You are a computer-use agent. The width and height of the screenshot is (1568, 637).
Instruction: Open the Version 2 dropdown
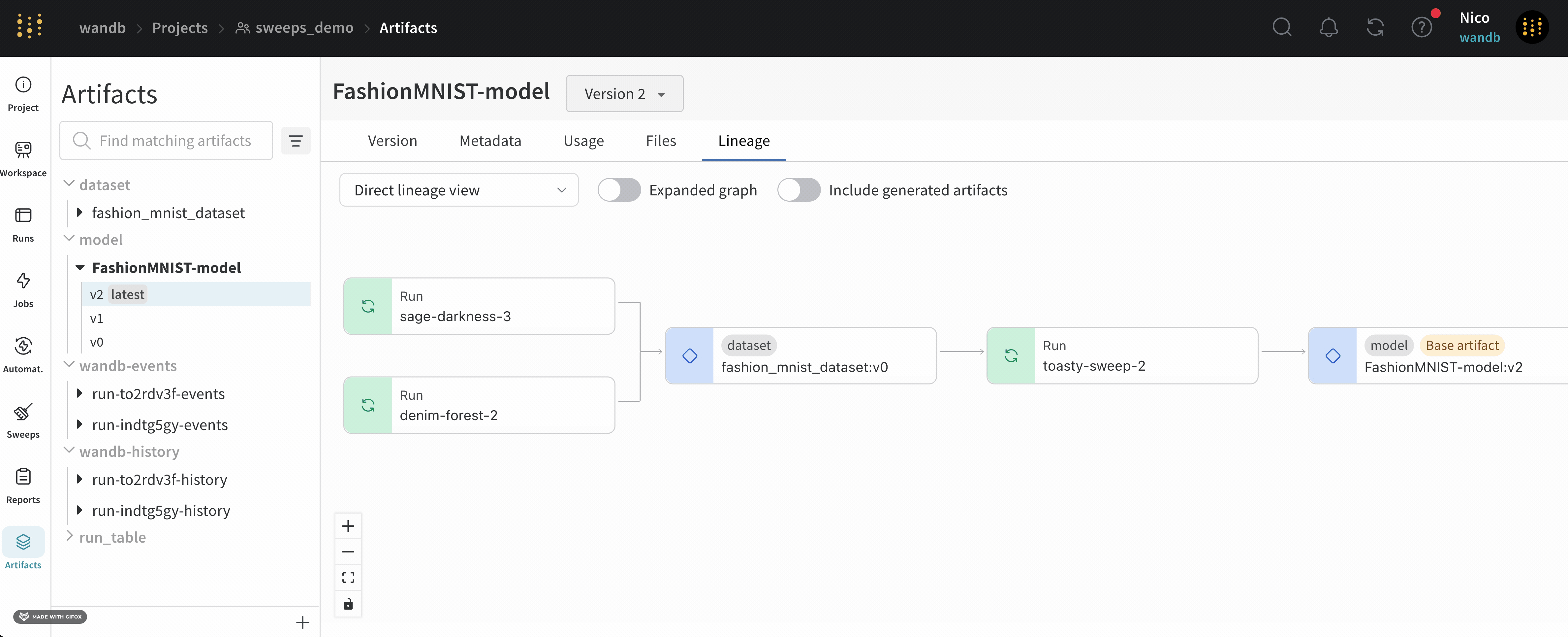624,94
